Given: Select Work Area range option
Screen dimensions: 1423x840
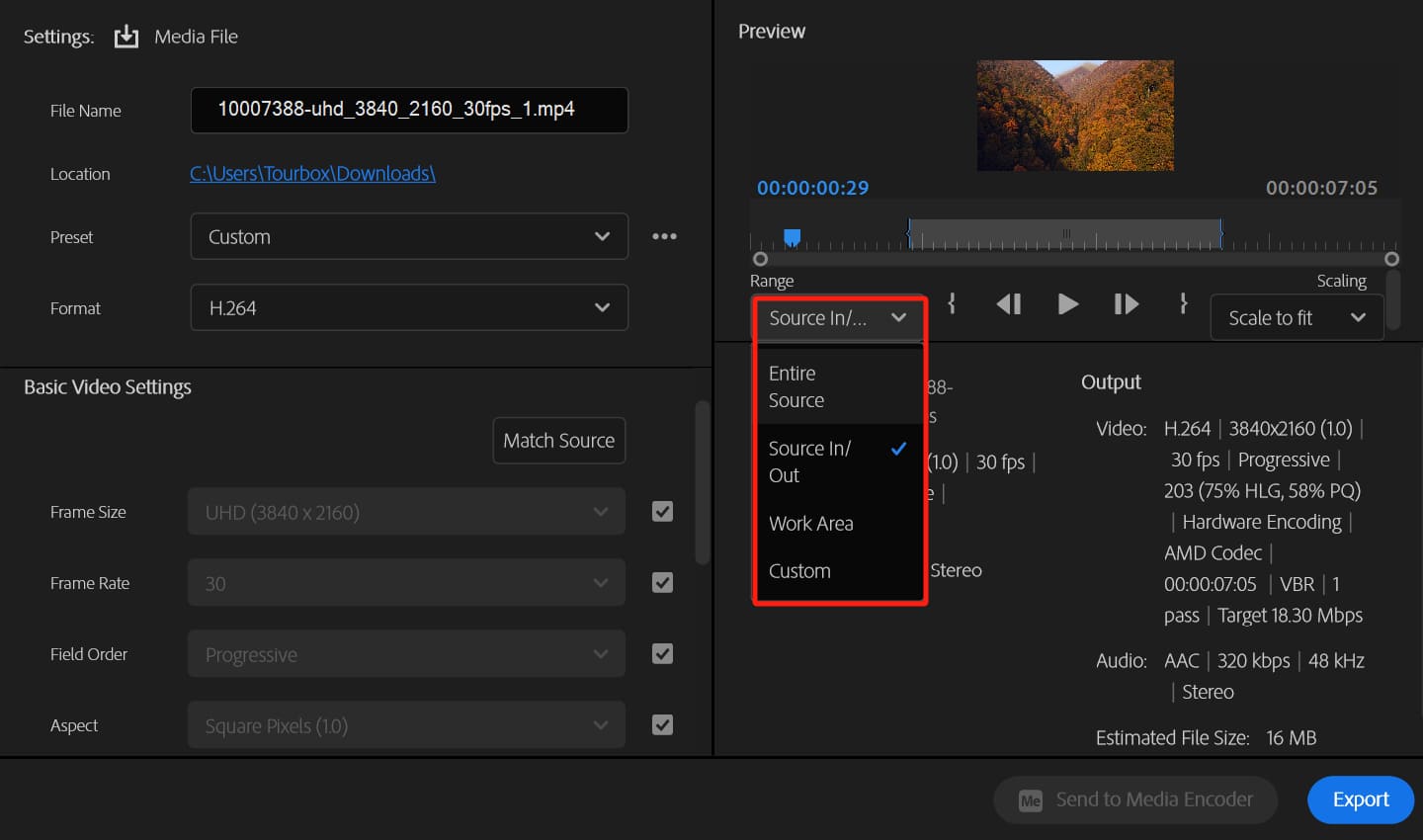Looking at the screenshot, I should [839, 524].
